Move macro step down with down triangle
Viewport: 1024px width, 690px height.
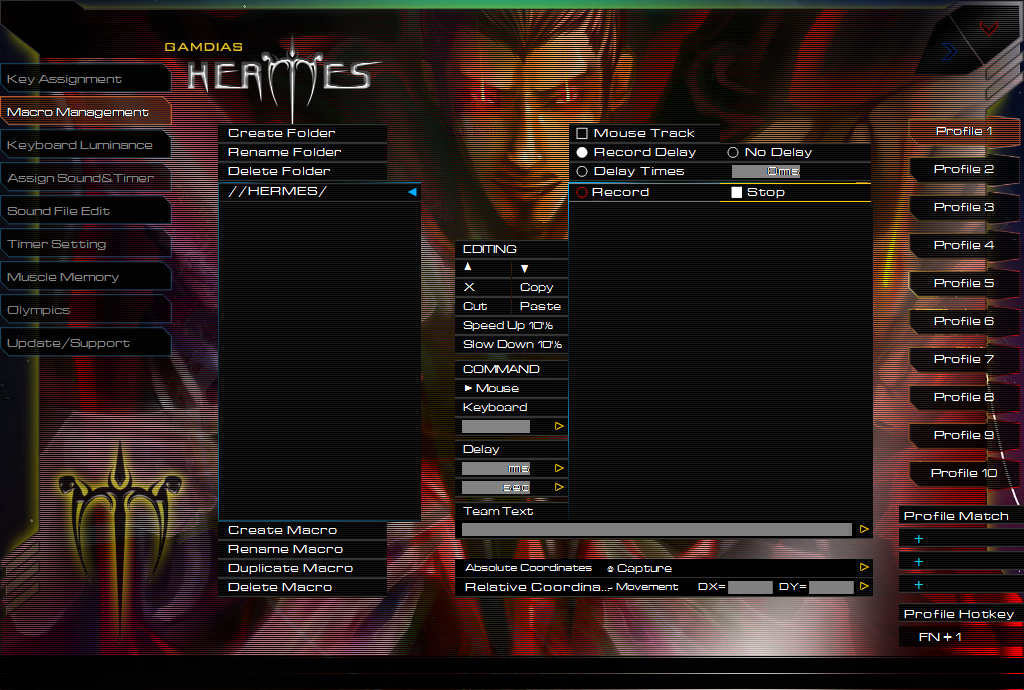click(x=524, y=268)
